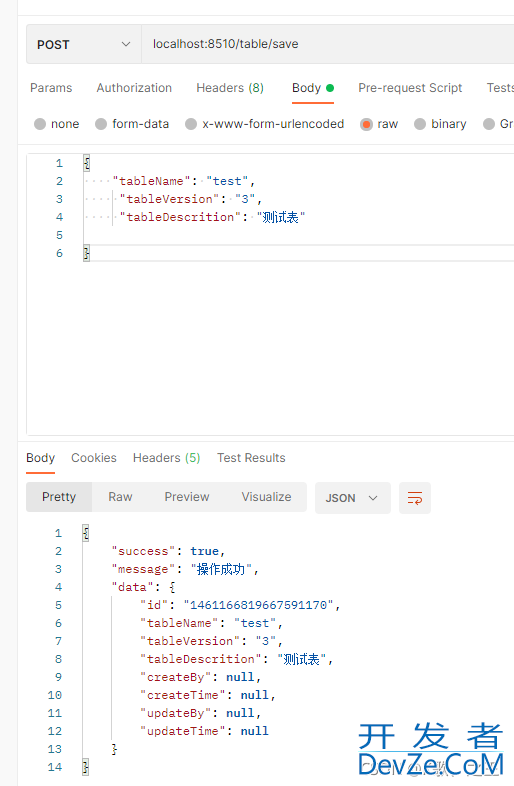Choose x-www-form-urlencoded body type
Viewport: 514px width, 786px height.
tap(265, 124)
